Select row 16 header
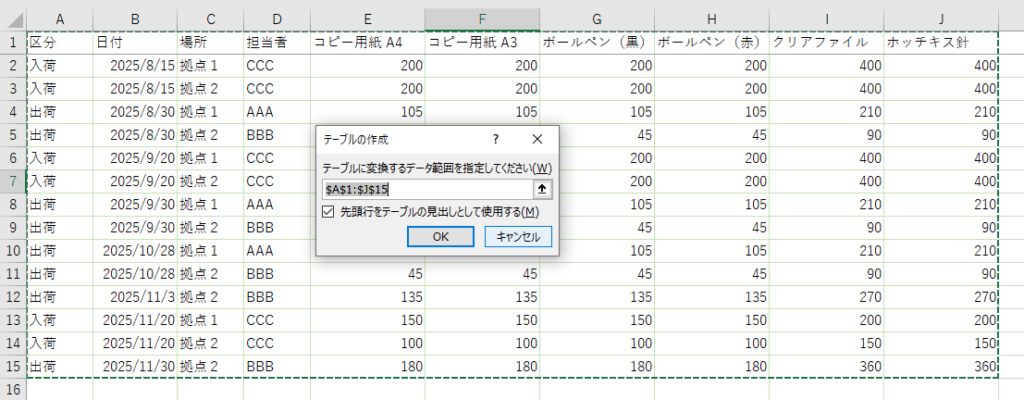Viewport: 1024px width, 400px height. click(13, 390)
